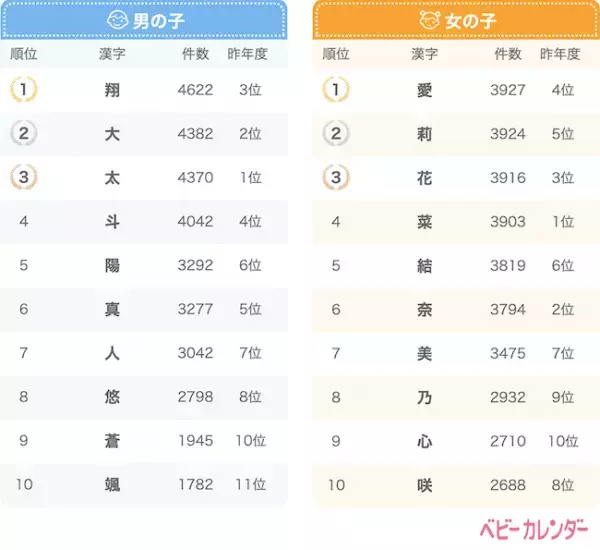
Task: Click the silver rank 2 medal for boys
Action: pyautogui.click(x=23, y=134)
